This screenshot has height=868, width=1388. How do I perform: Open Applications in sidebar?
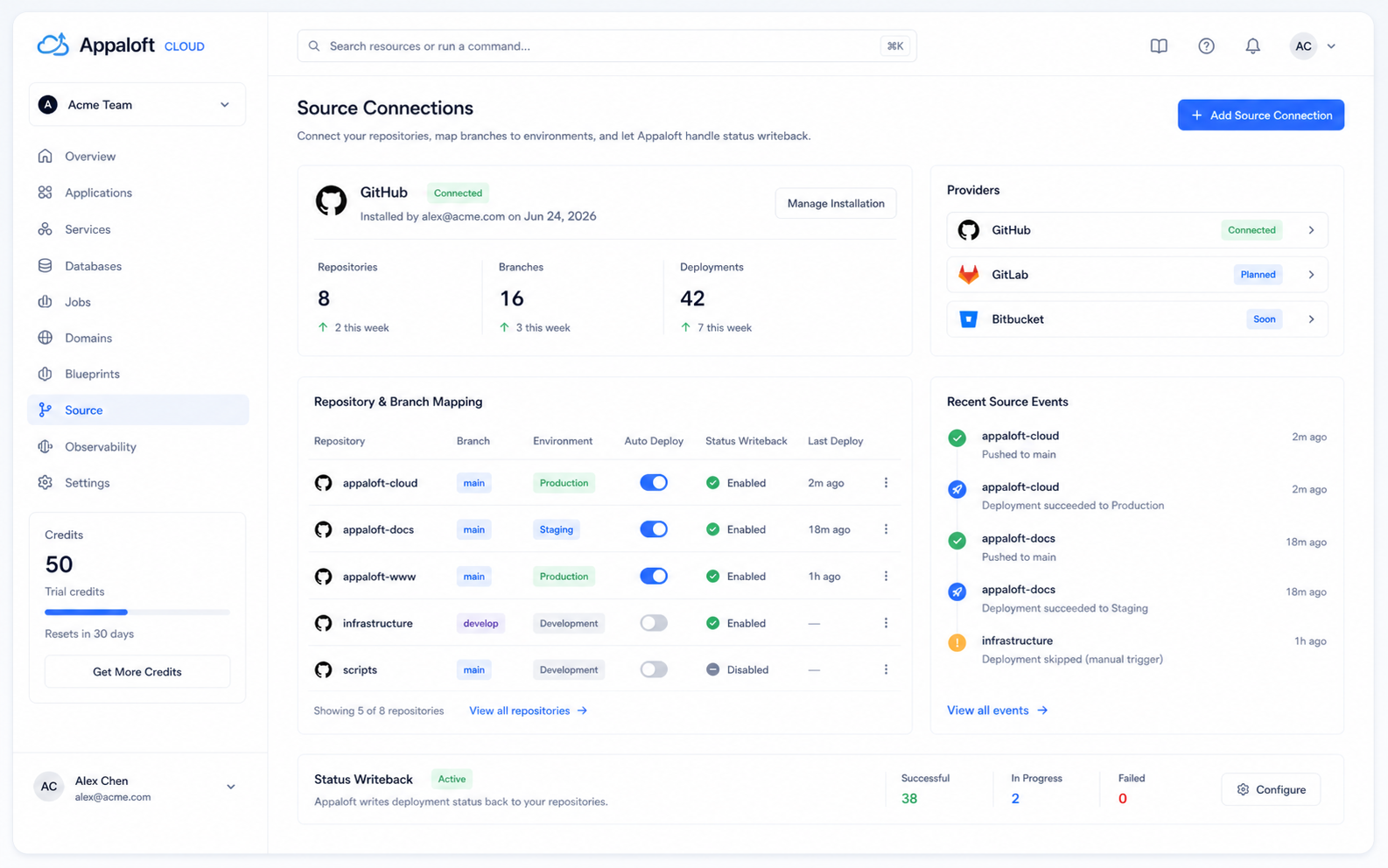(138, 192)
